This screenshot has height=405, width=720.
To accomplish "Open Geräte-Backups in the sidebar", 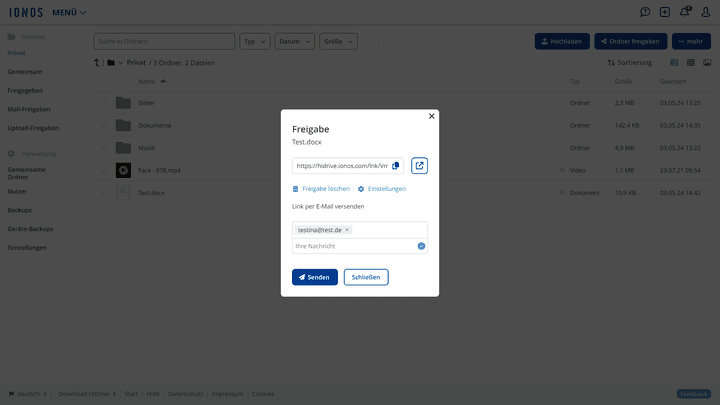I will [30, 229].
